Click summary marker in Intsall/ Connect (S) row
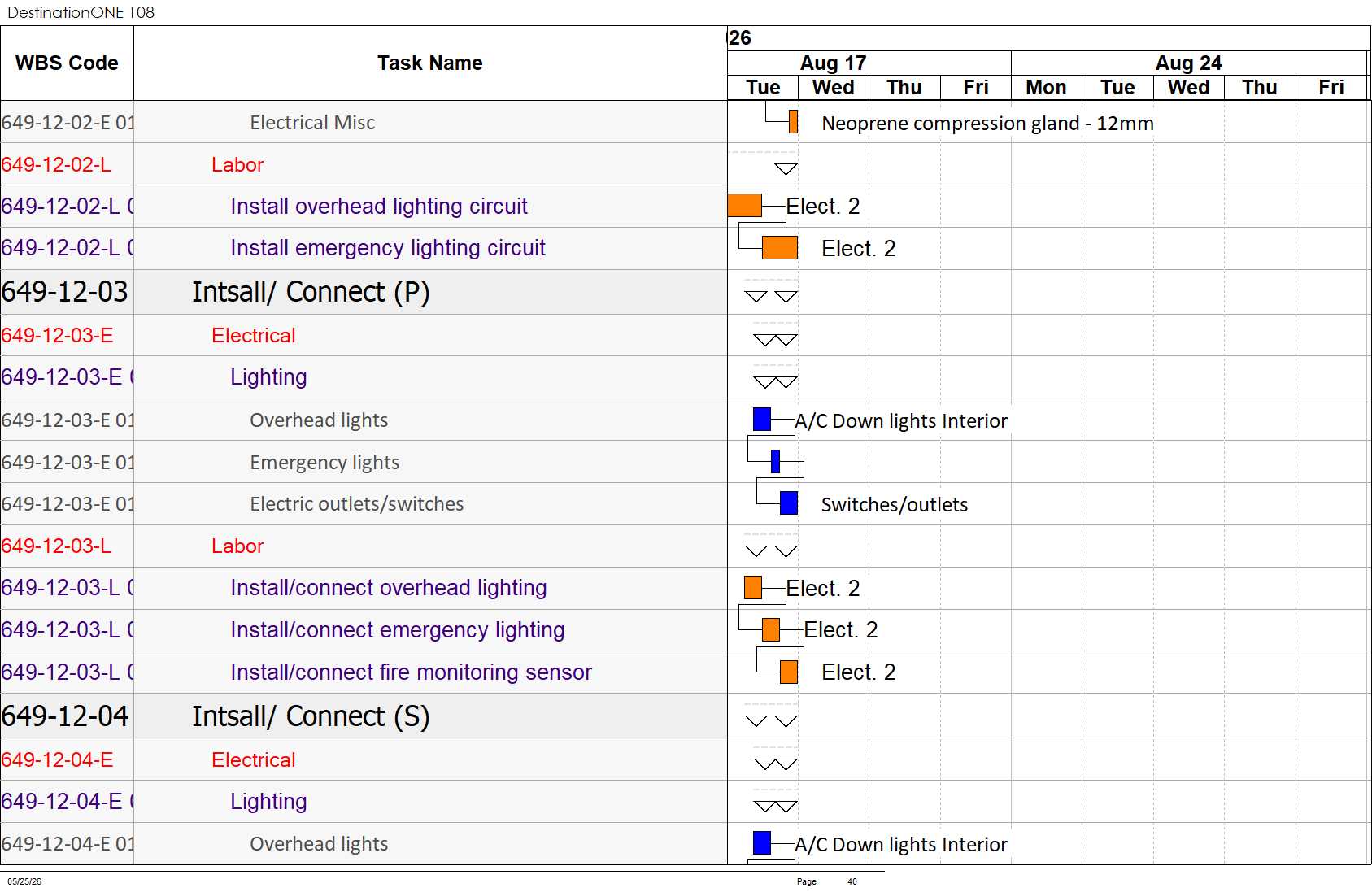This screenshot has height=892, width=1372. [x=771, y=720]
